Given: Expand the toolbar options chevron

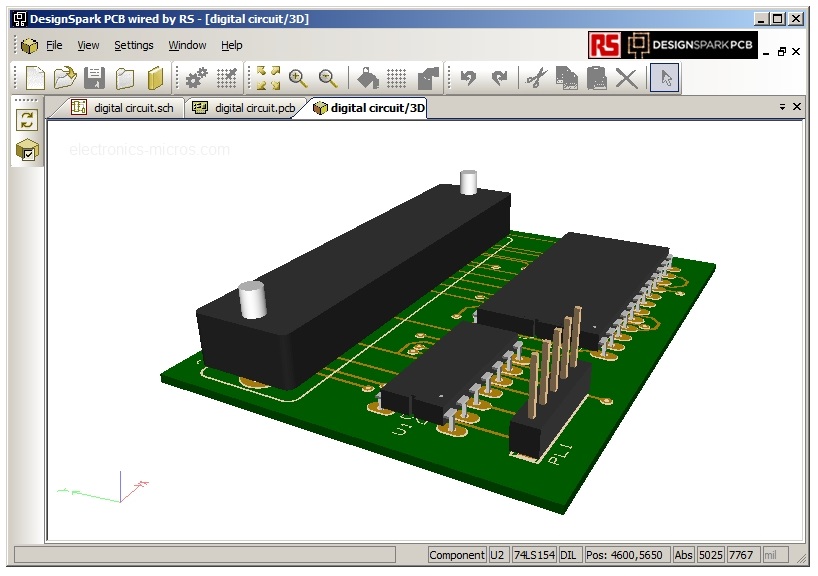Looking at the screenshot, I should point(782,104).
